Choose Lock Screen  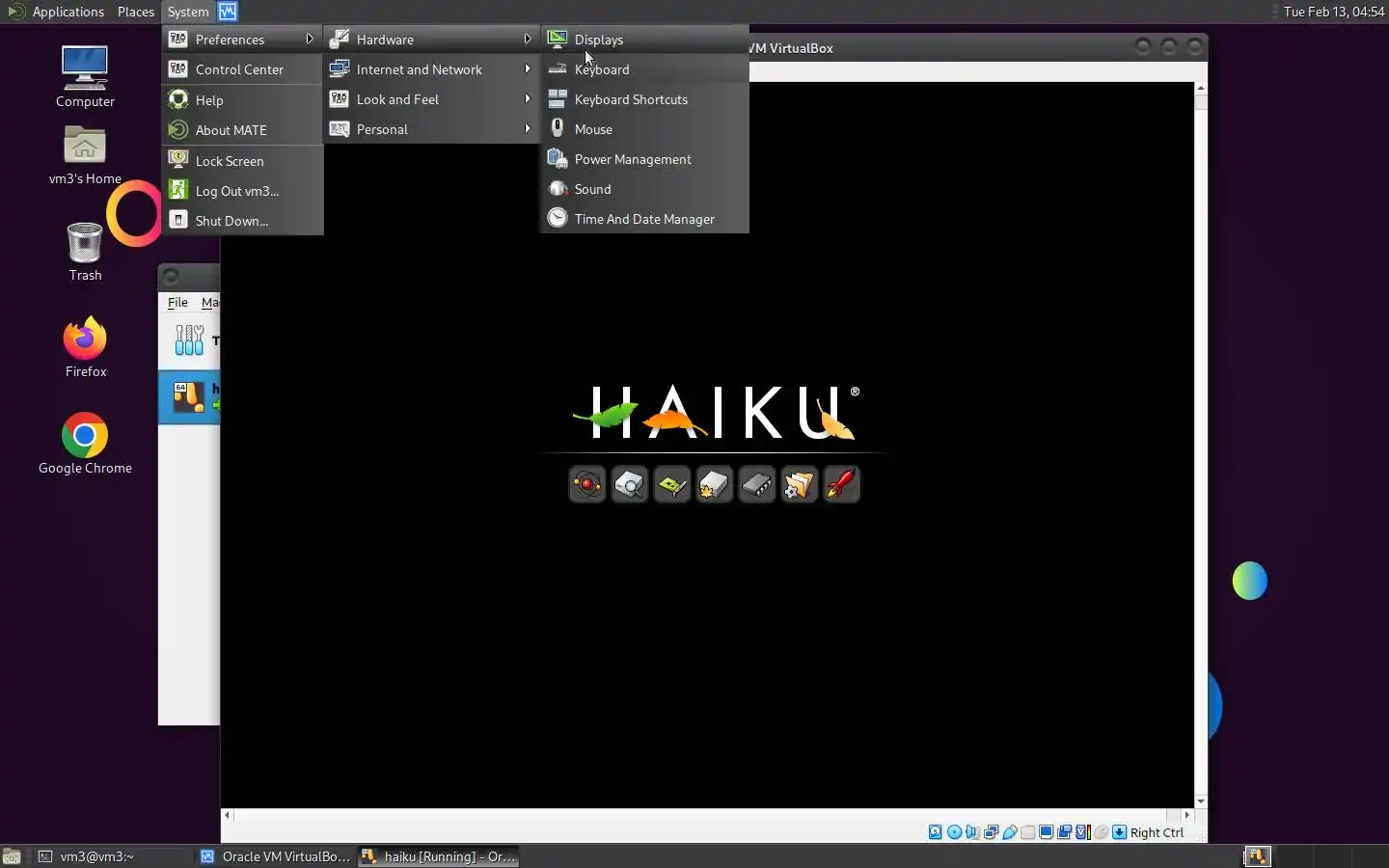(x=242, y=161)
